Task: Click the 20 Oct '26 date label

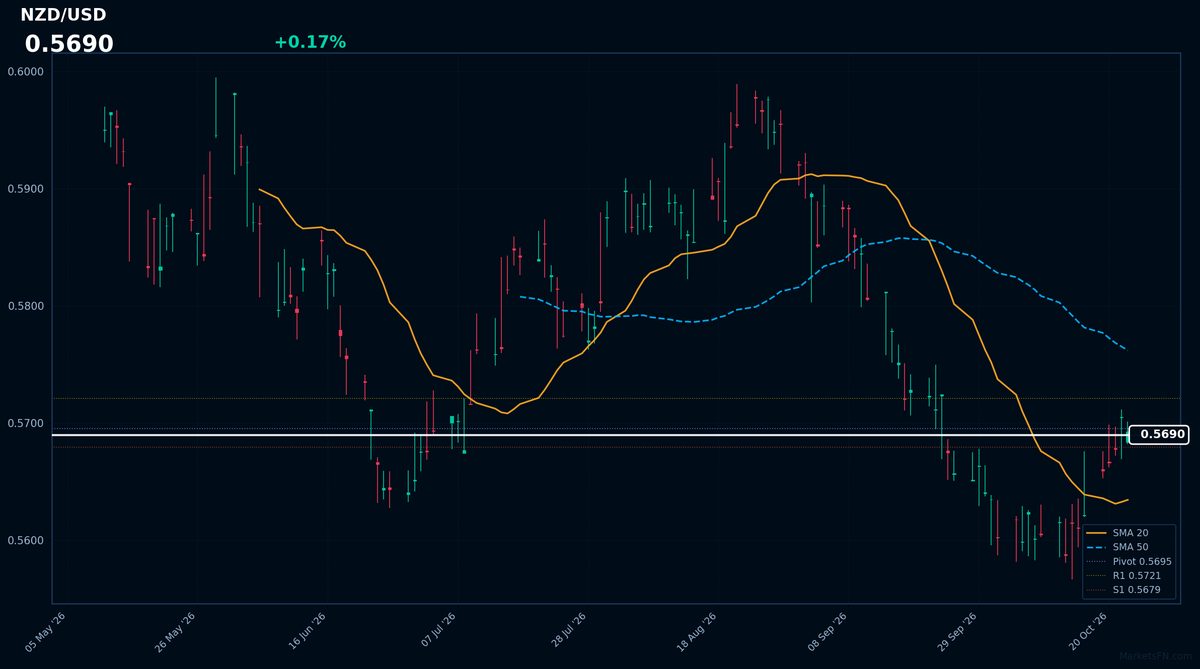Action: (x=1086, y=631)
